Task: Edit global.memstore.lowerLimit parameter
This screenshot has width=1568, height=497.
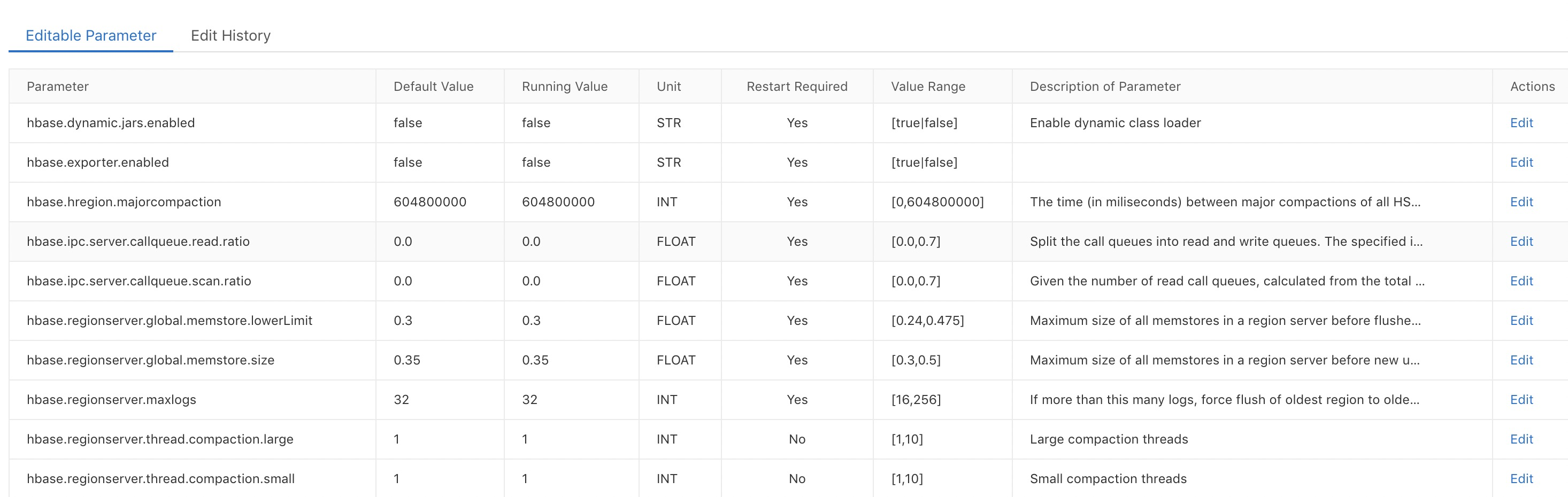Action: tap(1521, 321)
